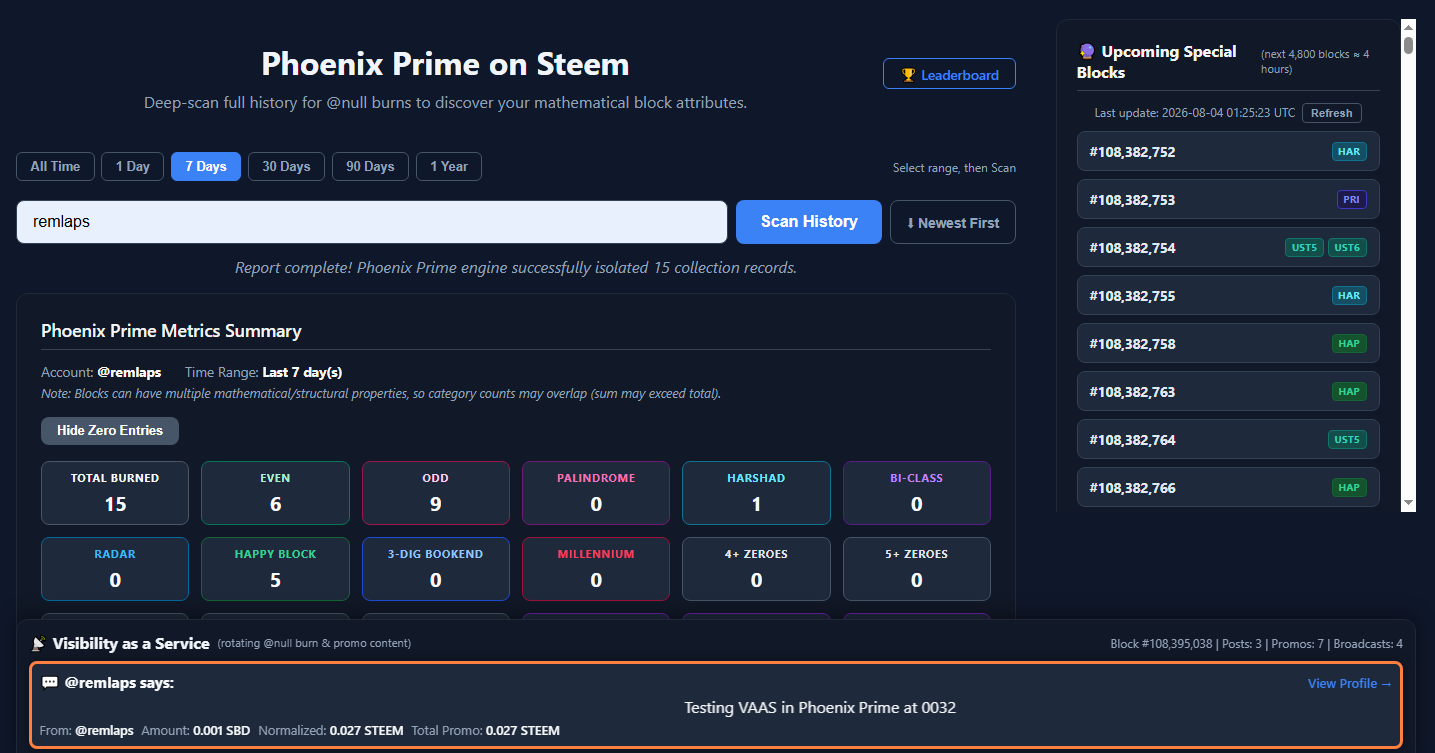Screen dimensions: 1435x753
Task: Click the Total Promo 0.027 STEEM value
Action: click(523, 731)
